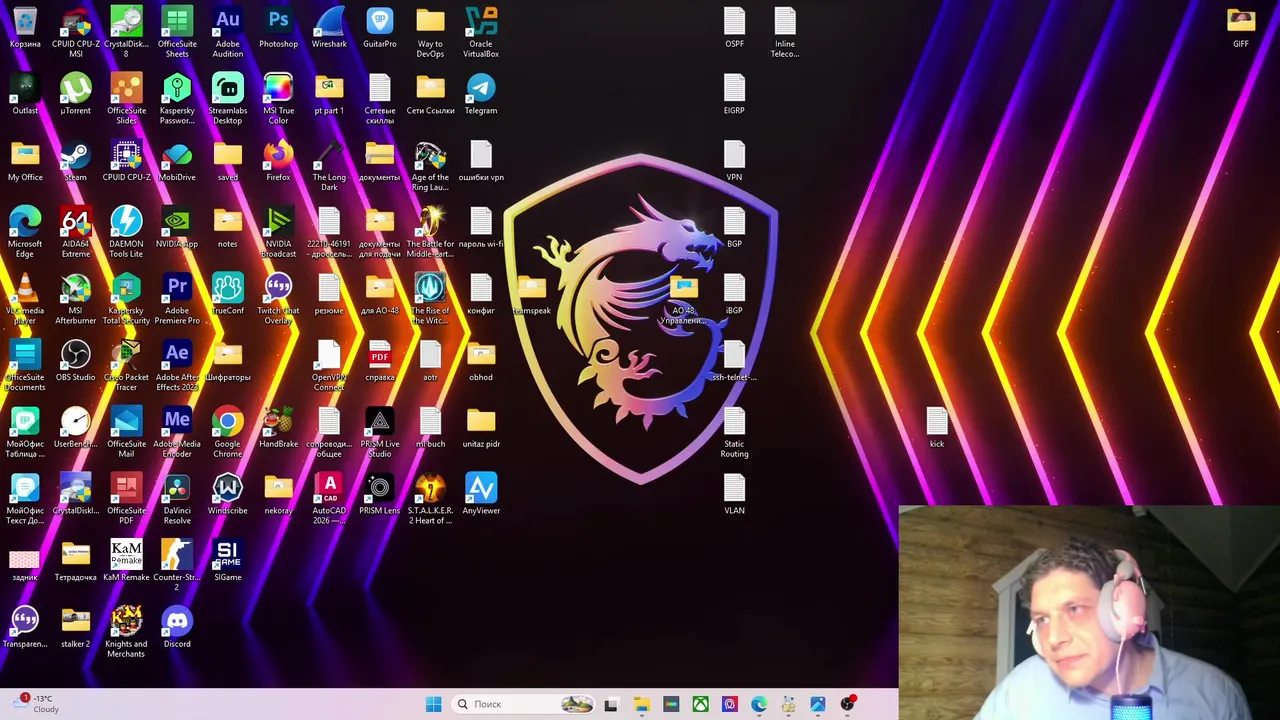Viewport: 1280px width, 720px height.
Task: Open the Static Routing file
Action: coord(734,432)
